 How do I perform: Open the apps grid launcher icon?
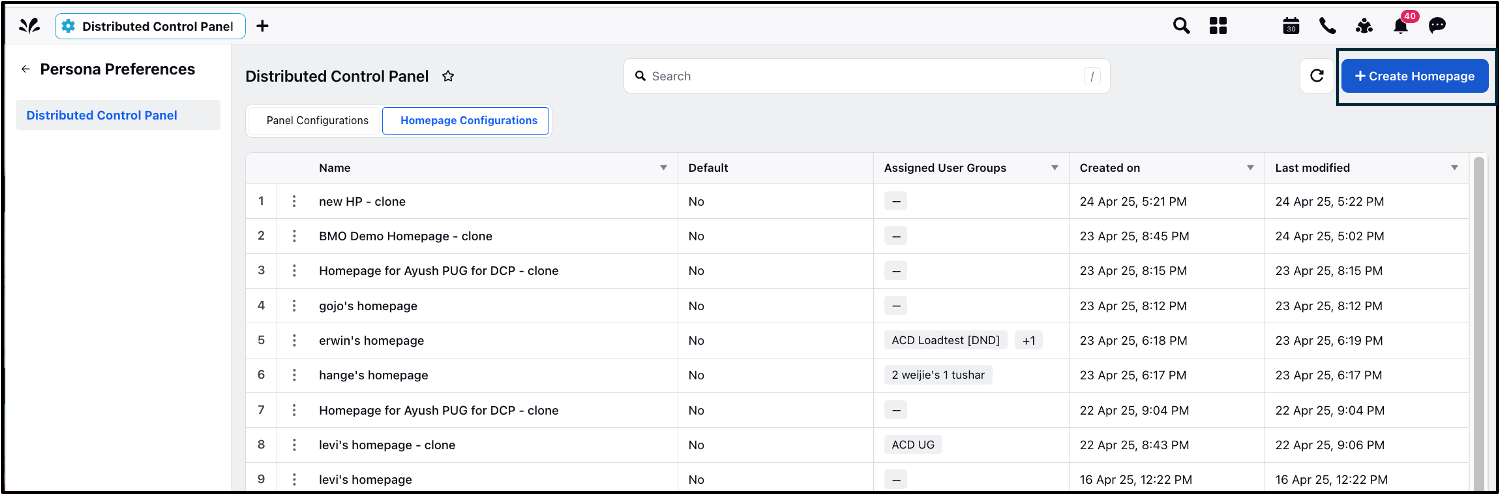pyautogui.click(x=1218, y=26)
